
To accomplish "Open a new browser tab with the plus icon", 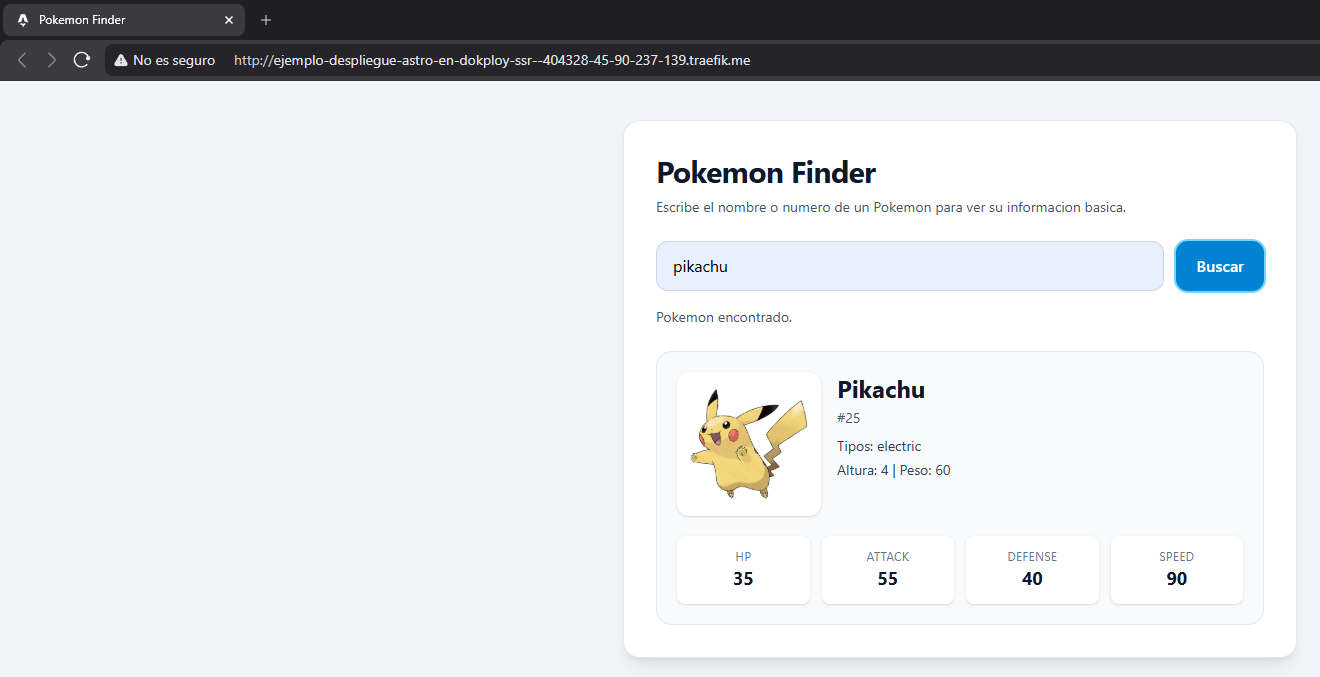I will click(265, 19).
